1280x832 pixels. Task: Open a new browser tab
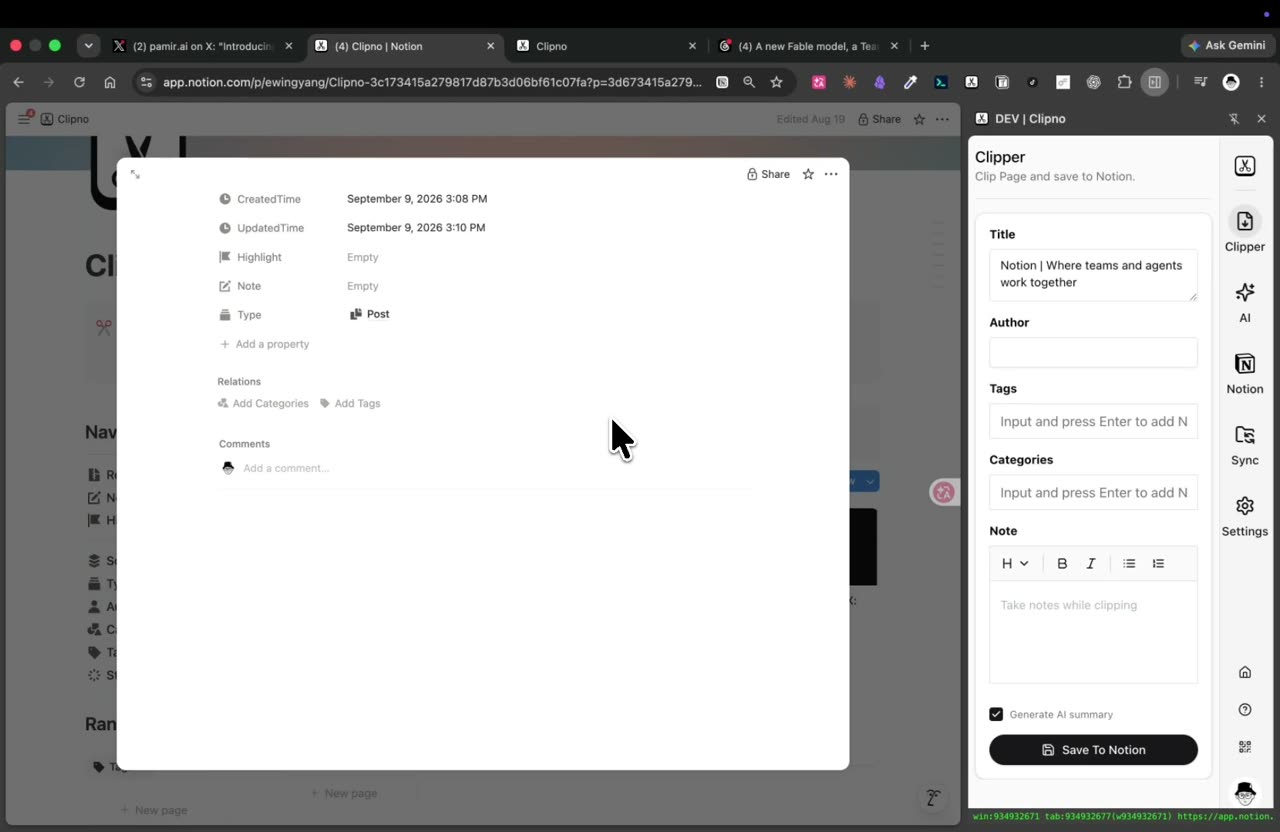coord(925,46)
